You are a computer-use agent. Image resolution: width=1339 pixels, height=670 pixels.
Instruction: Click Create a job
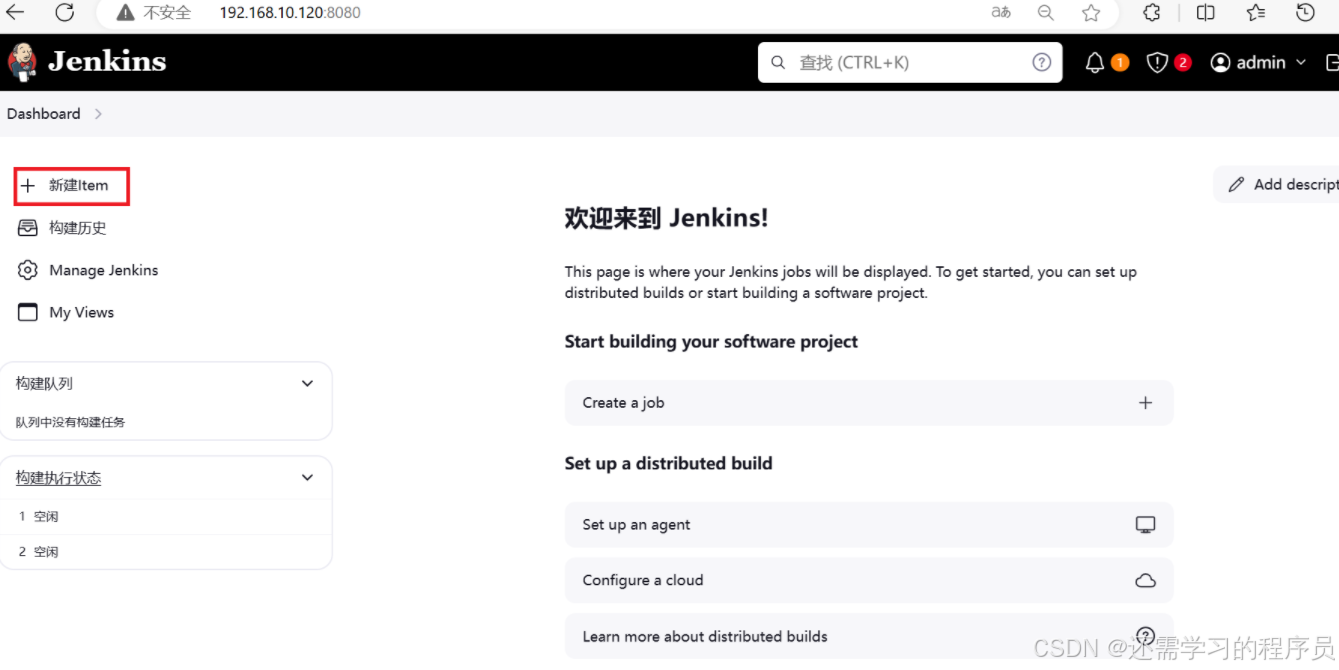(x=868, y=403)
